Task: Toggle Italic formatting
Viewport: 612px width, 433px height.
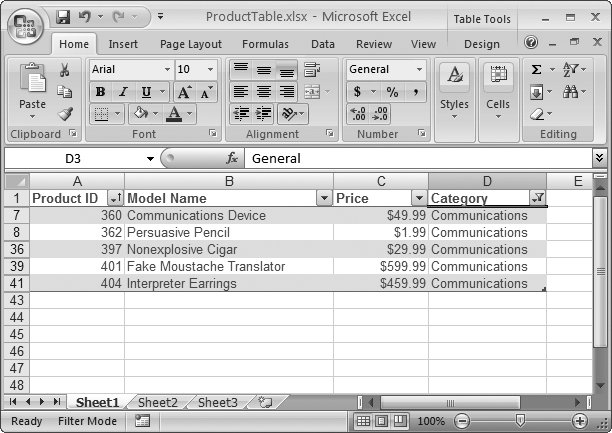Action: (x=123, y=92)
